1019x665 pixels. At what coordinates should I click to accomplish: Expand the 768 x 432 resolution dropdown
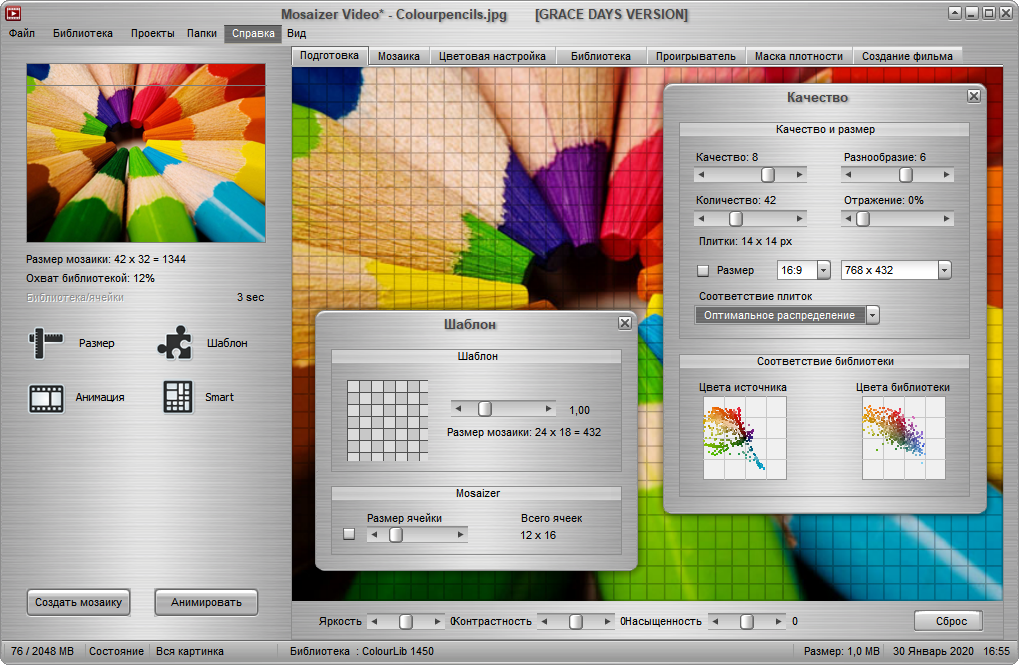(x=944, y=270)
